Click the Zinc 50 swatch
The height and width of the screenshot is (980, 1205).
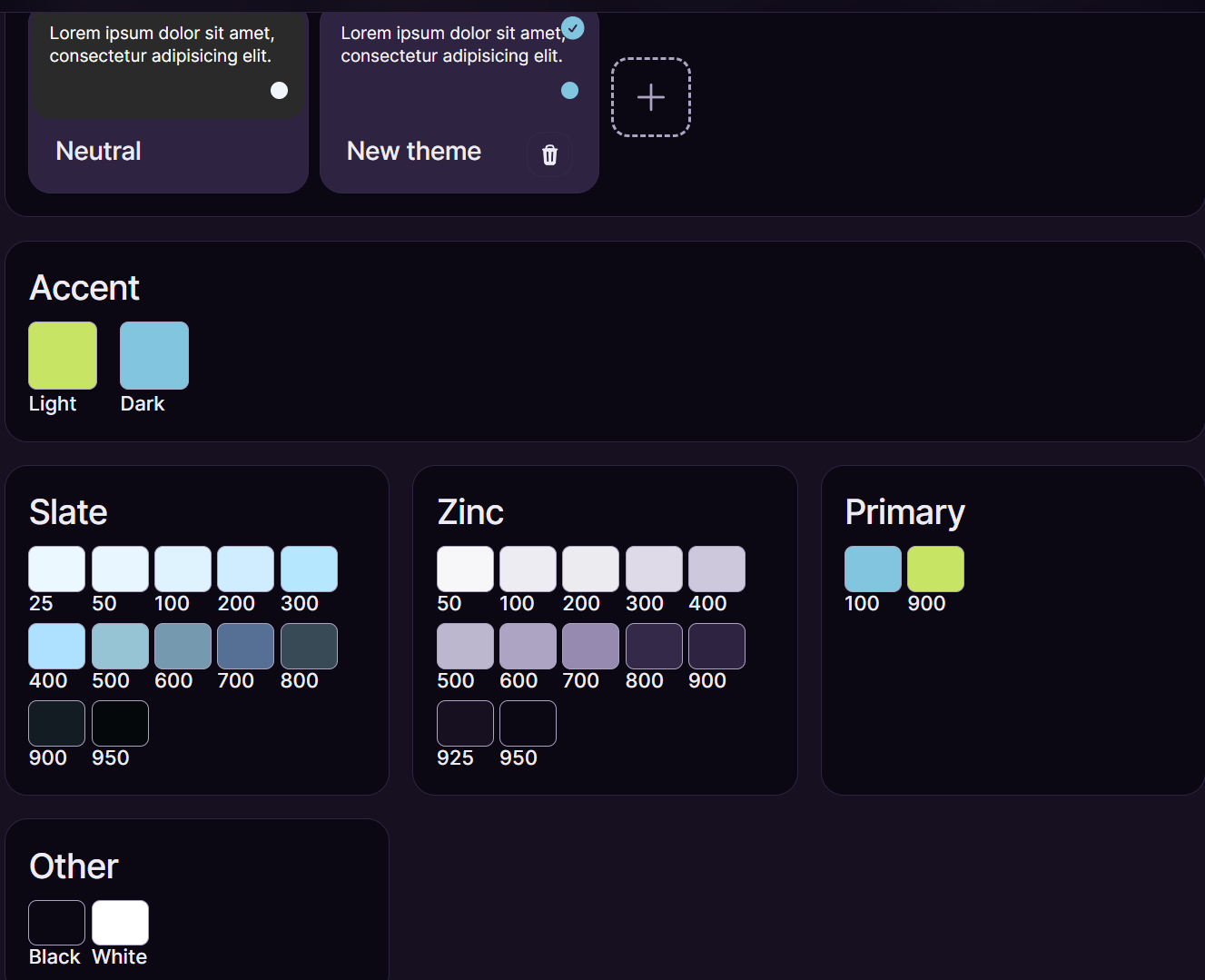point(465,569)
